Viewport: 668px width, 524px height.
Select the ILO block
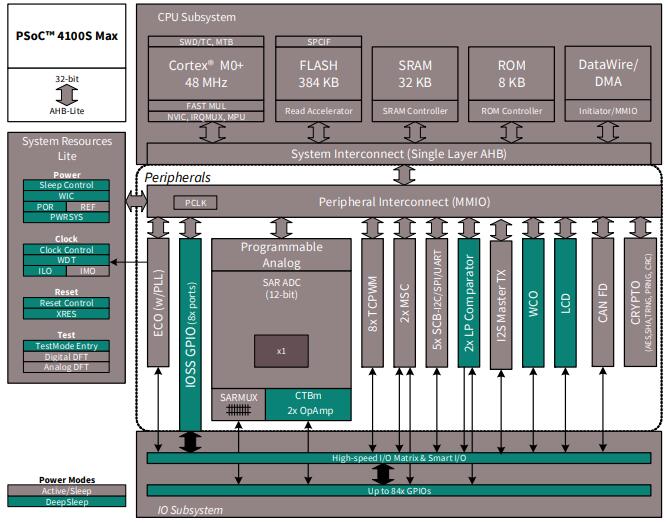[x=45, y=271]
